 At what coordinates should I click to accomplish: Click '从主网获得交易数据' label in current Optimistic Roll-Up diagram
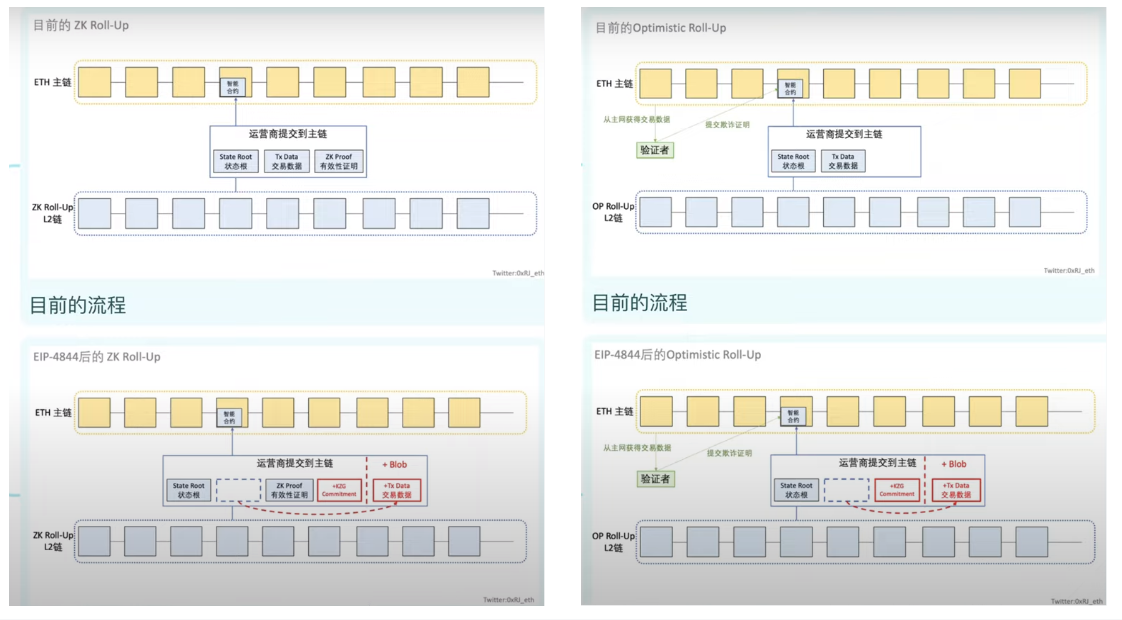(x=637, y=120)
